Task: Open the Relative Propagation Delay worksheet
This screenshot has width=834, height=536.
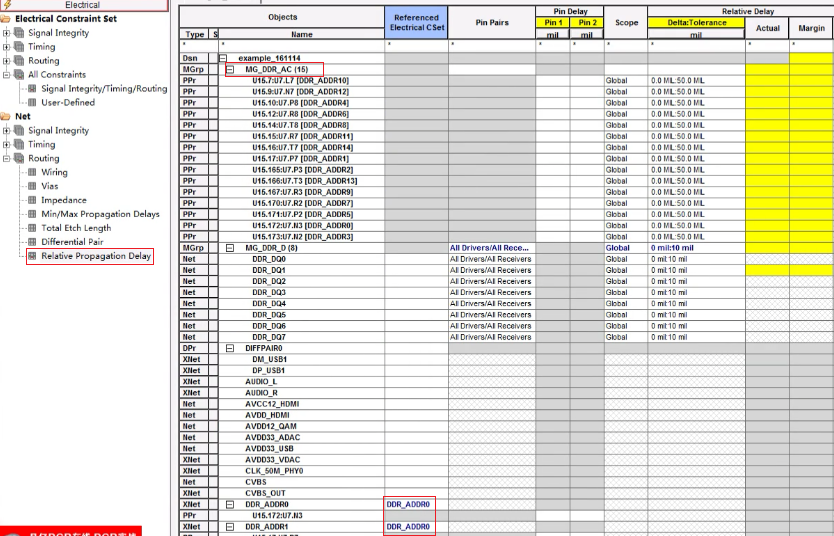Action: pyautogui.click(x=96, y=256)
